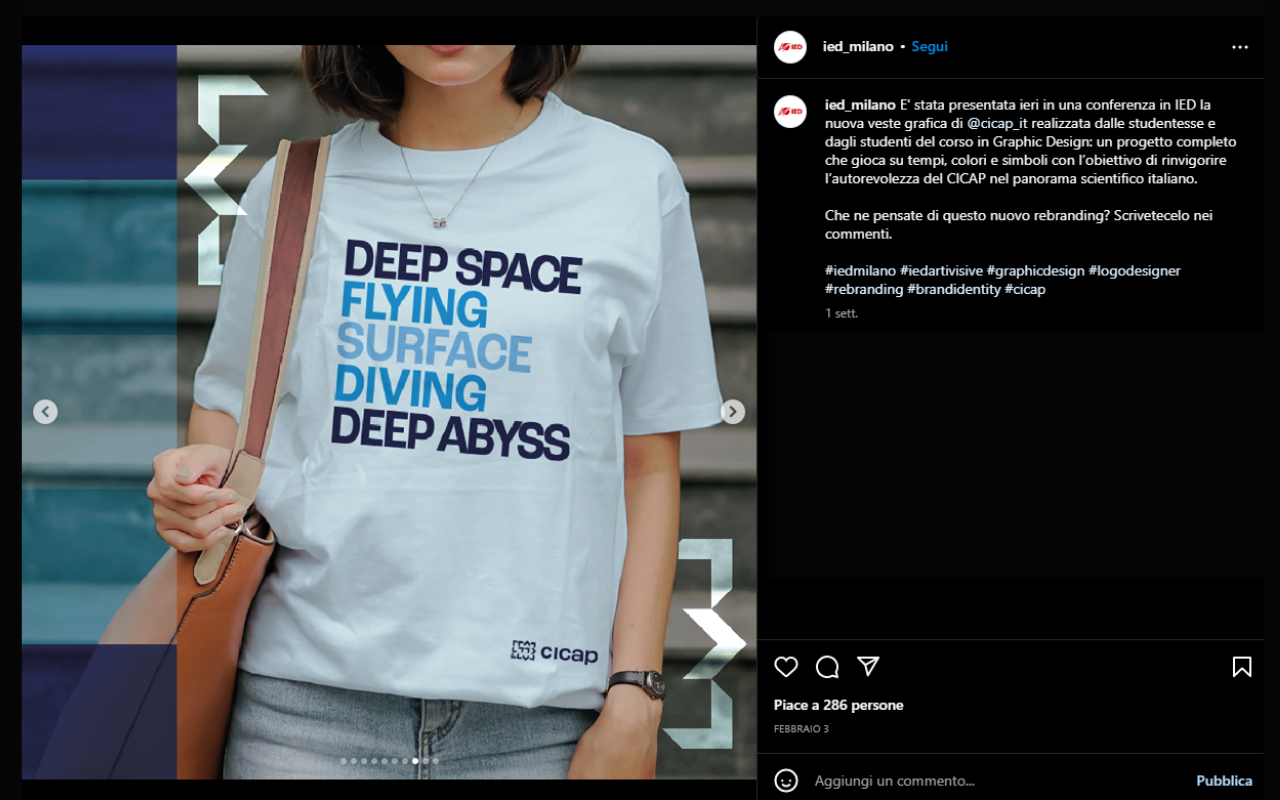Screen dimensions: 1280x800
Task: Open comments with the speech bubble icon
Action: [x=827, y=667]
